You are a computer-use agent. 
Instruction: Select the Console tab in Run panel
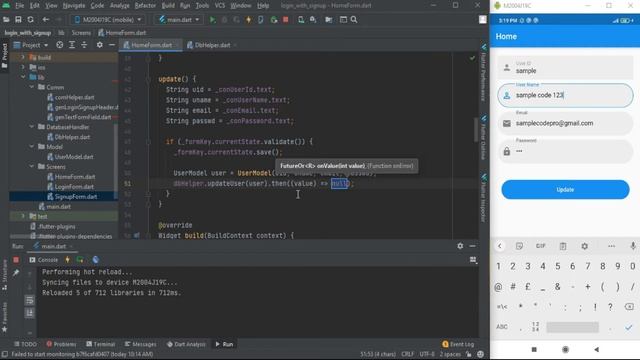[x=43, y=260]
